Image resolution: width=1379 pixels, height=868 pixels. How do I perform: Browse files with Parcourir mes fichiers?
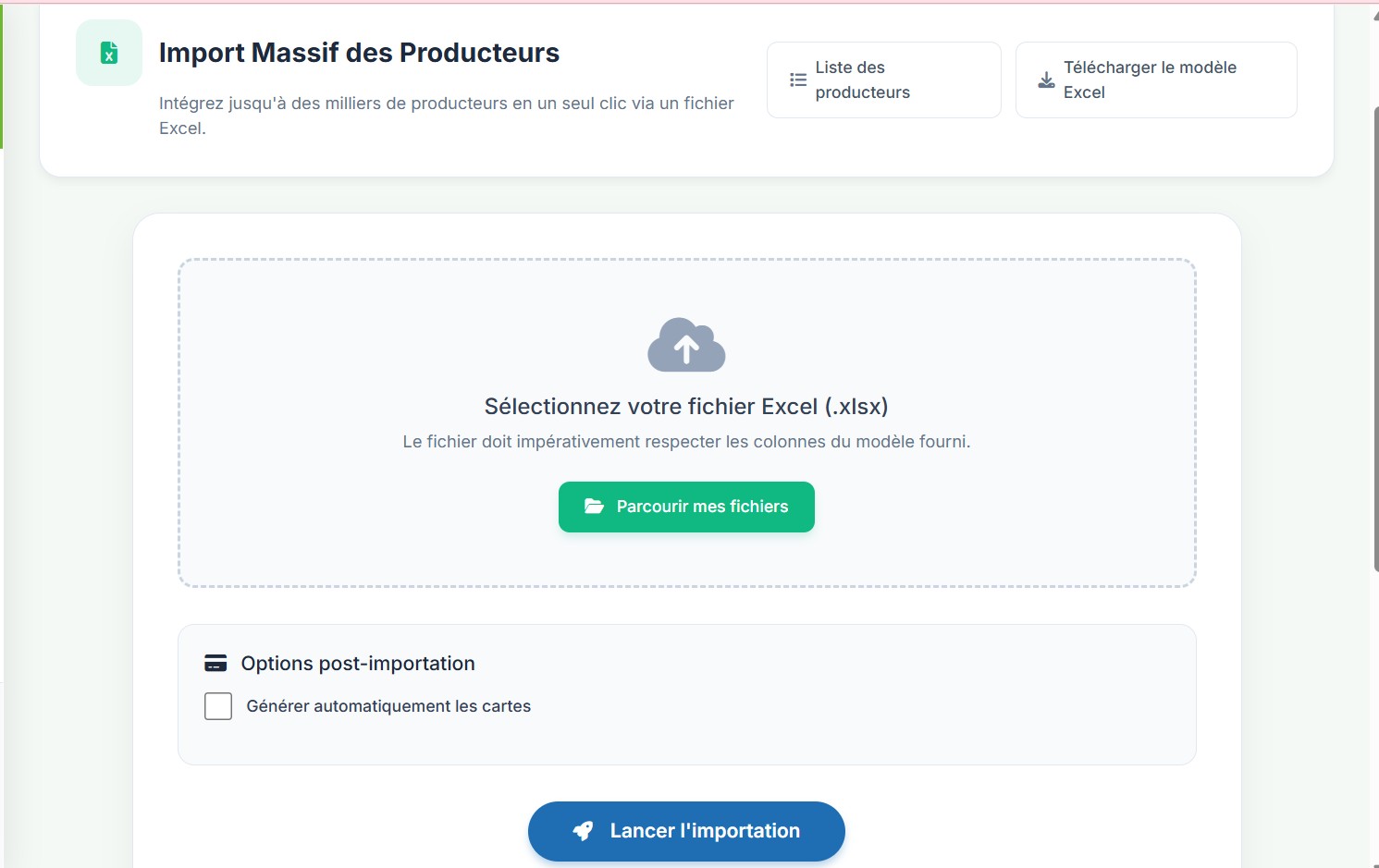(x=686, y=507)
